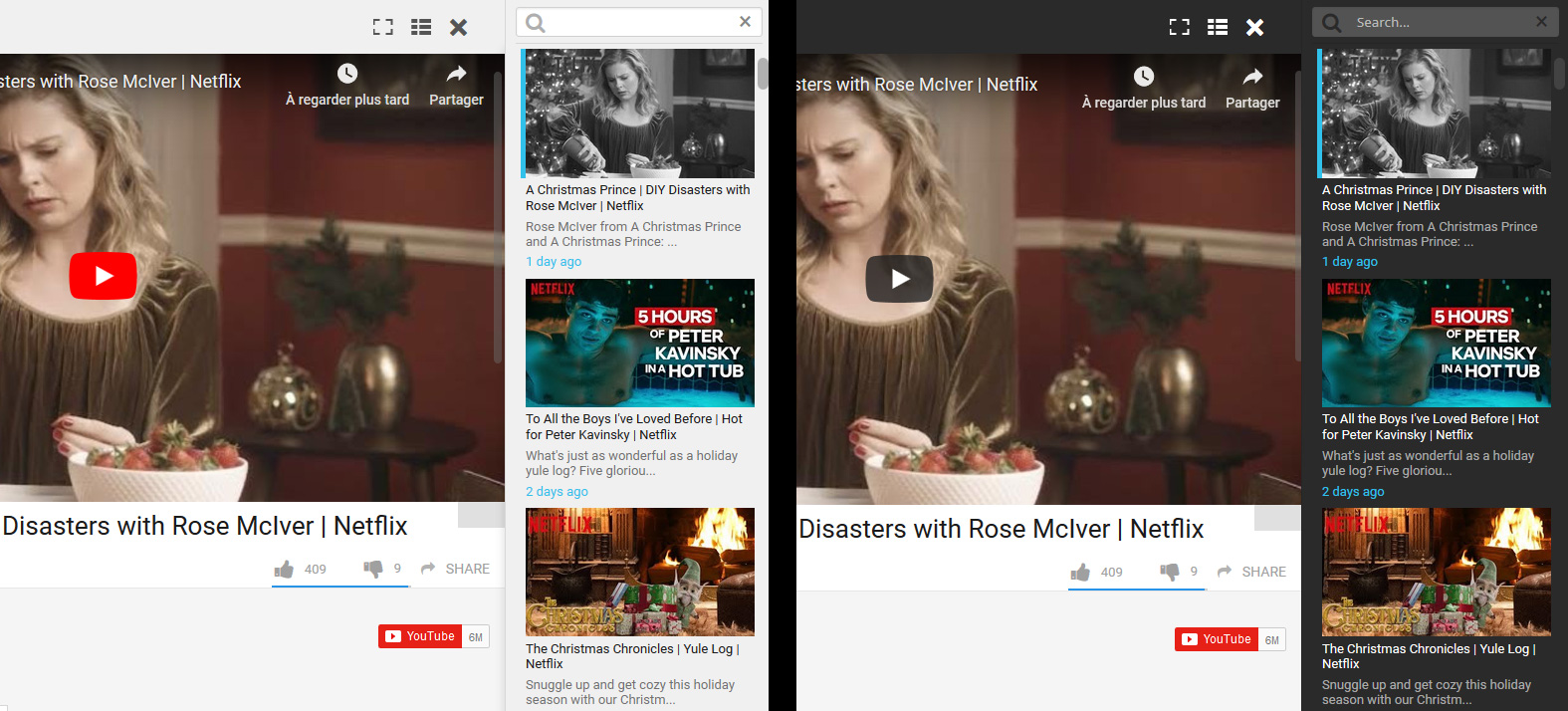Click the light sidebar playlist scrollbar thumb
The width and height of the screenshot is (1568, 711).
tap(763, 74)
